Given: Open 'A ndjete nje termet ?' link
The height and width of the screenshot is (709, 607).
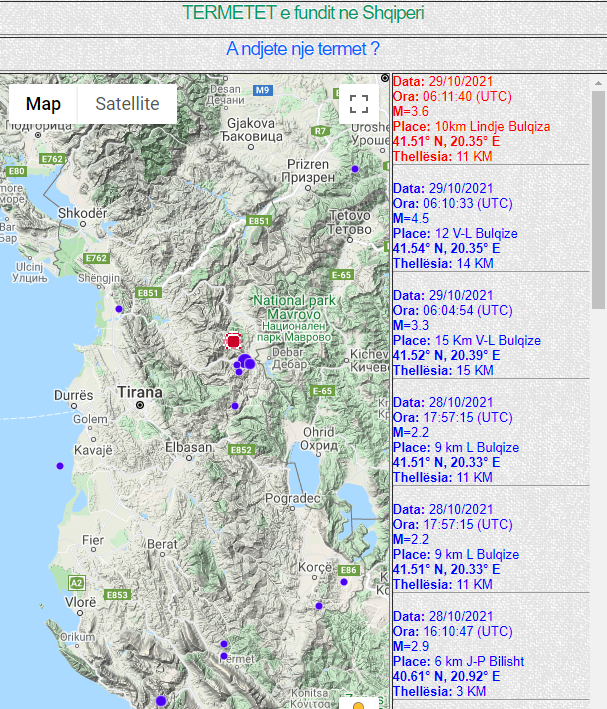Looking at the screenshot, I should (x=303, y=48).
